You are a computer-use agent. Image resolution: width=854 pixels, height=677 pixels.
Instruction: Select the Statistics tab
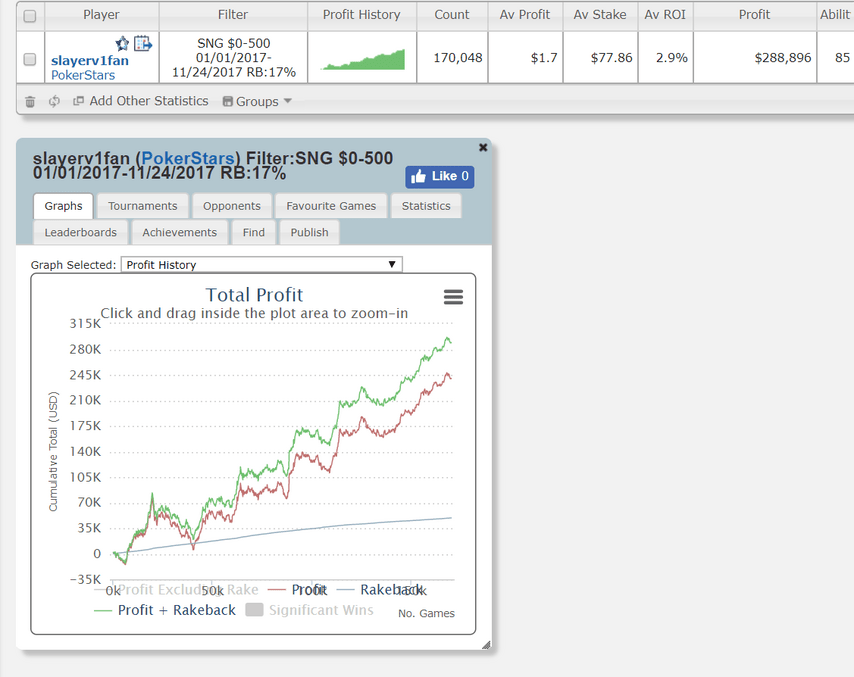tap(426, 206)
